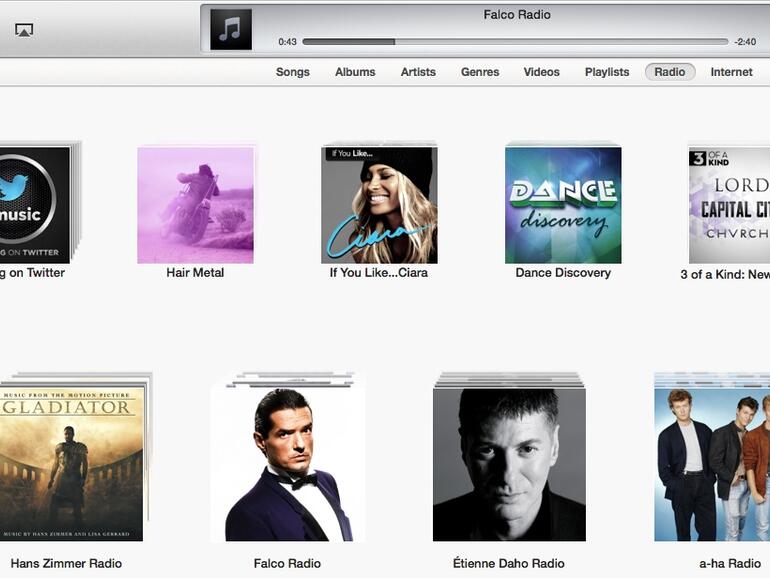The width and height of the screenshot is (770, 578).
Task: Open the Trending on Twitter station artwork
Action: (35, 205)
